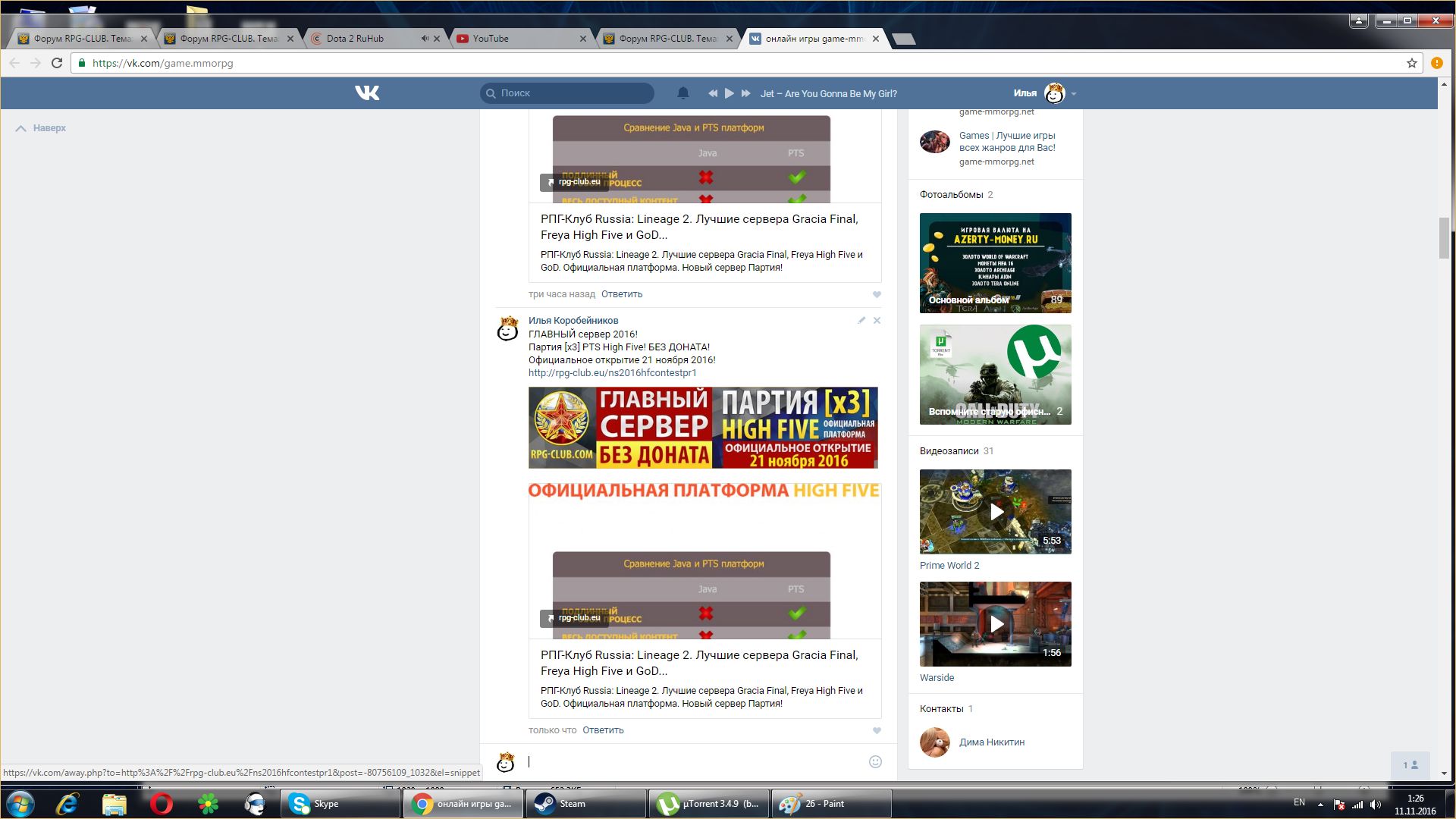This screenshot has height=819, width=1456.
Task: Like the latest comment with heart
Action: click(877, 731)
